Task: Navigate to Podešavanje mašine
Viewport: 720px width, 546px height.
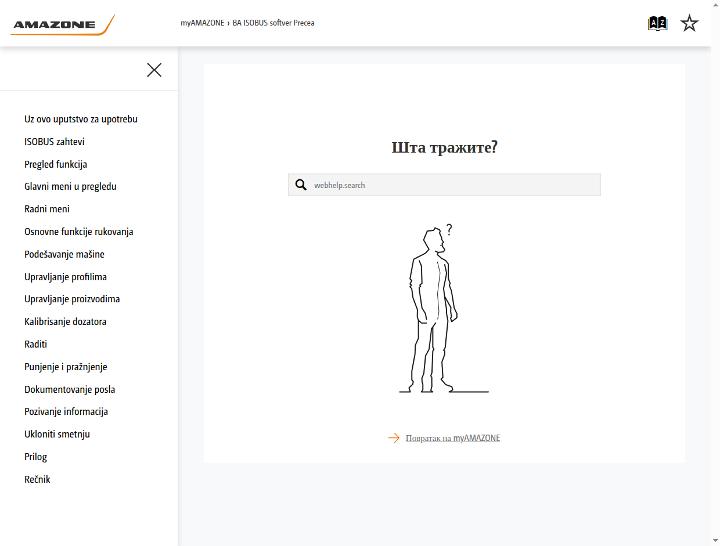Action: point(64,254)
